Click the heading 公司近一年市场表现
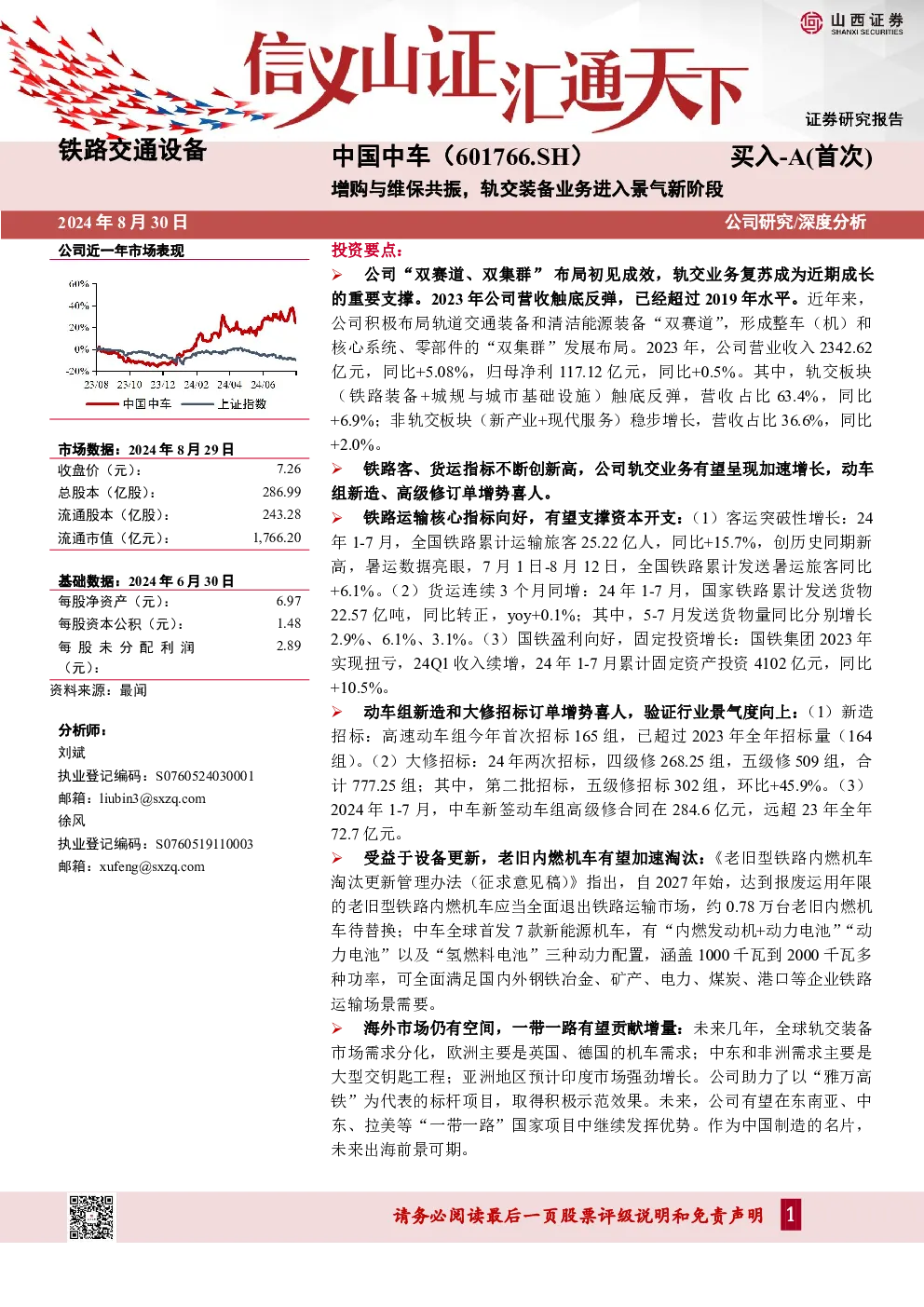 (121, 251)
